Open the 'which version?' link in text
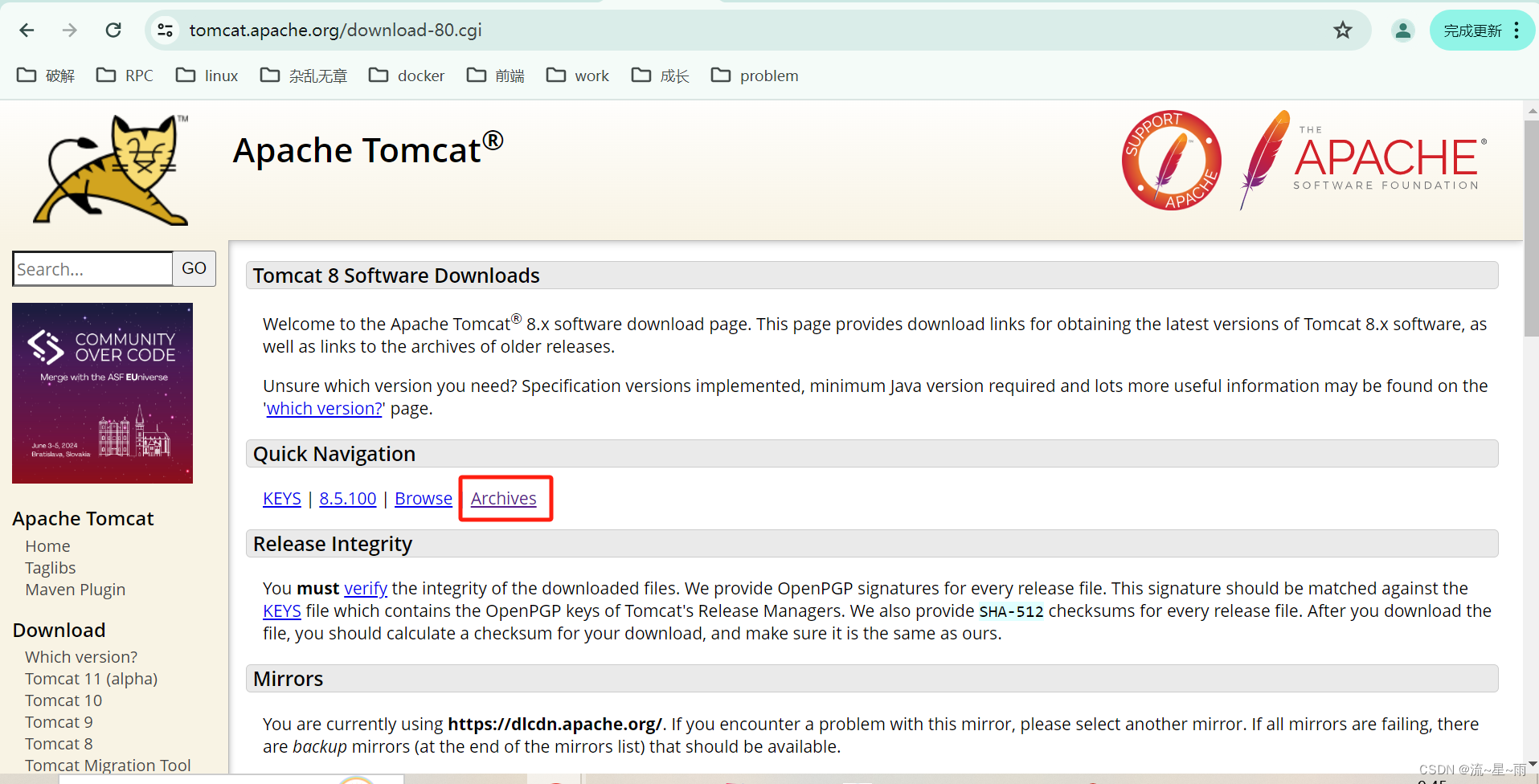 click(x=325, y=408)
